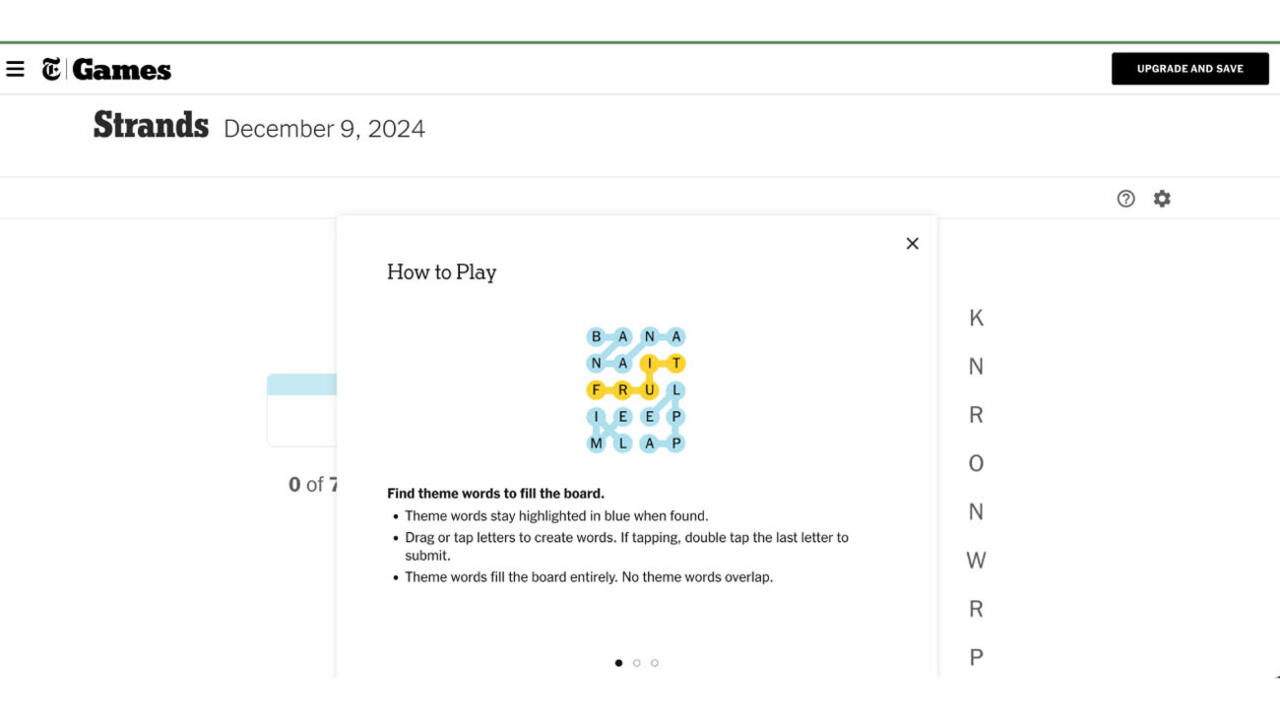The height and width of the screenshot is (719, 1280).
Task: Click the Upgrade and Save button
Action: pyautogui.click(x=1189, y=69)
